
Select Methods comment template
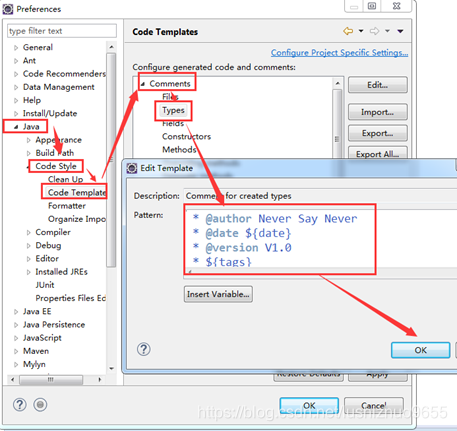(179, 150)
